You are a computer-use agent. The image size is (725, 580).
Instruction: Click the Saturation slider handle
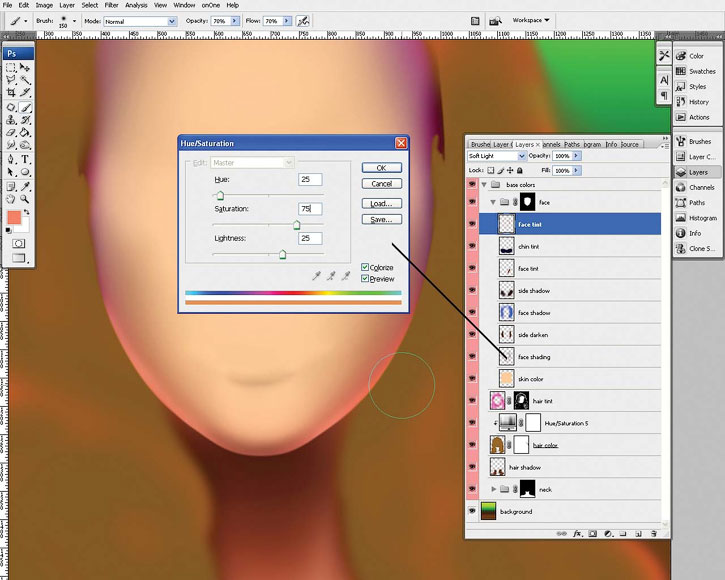[x=296, y=225]
